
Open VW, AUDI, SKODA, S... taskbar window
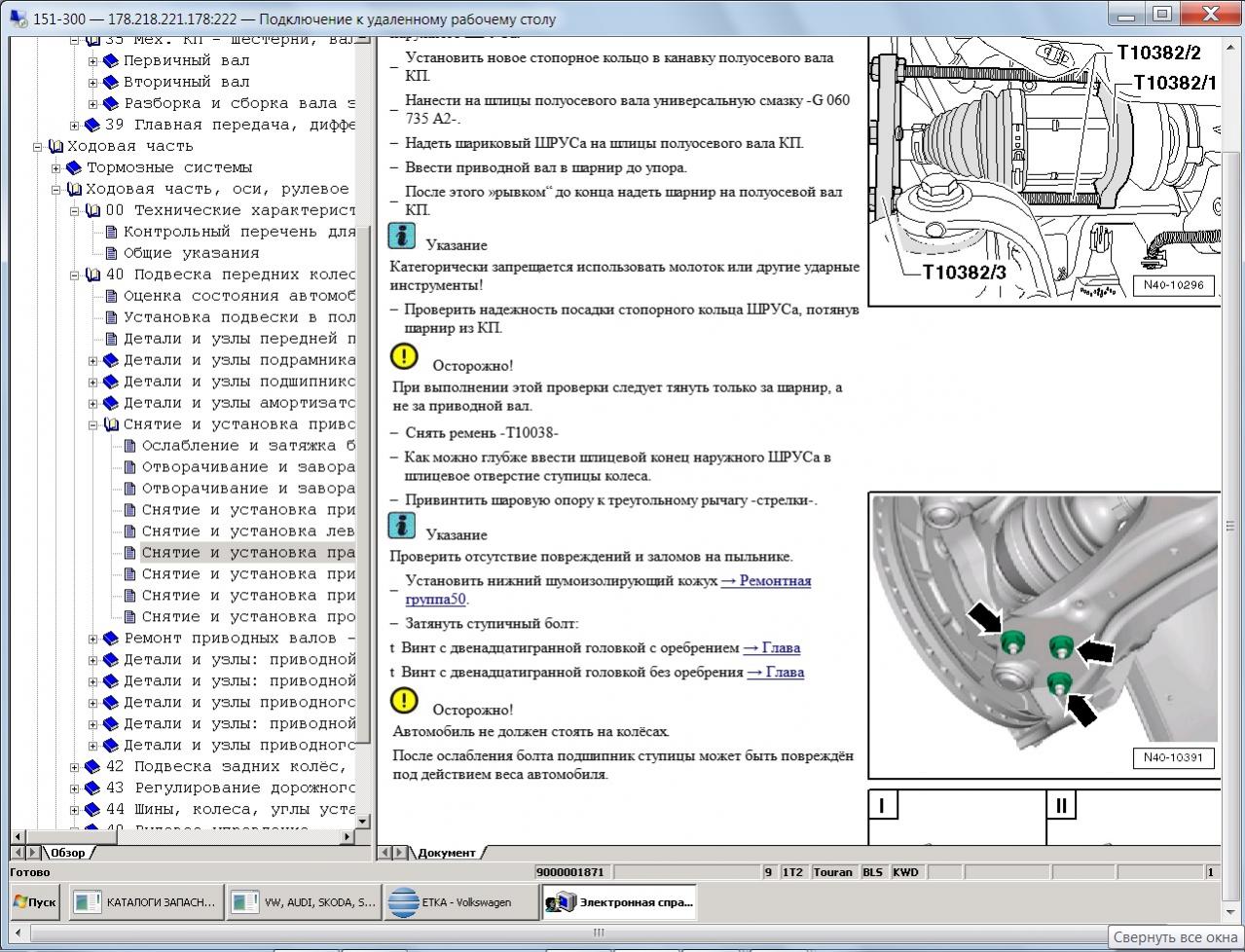click(304, 902)
